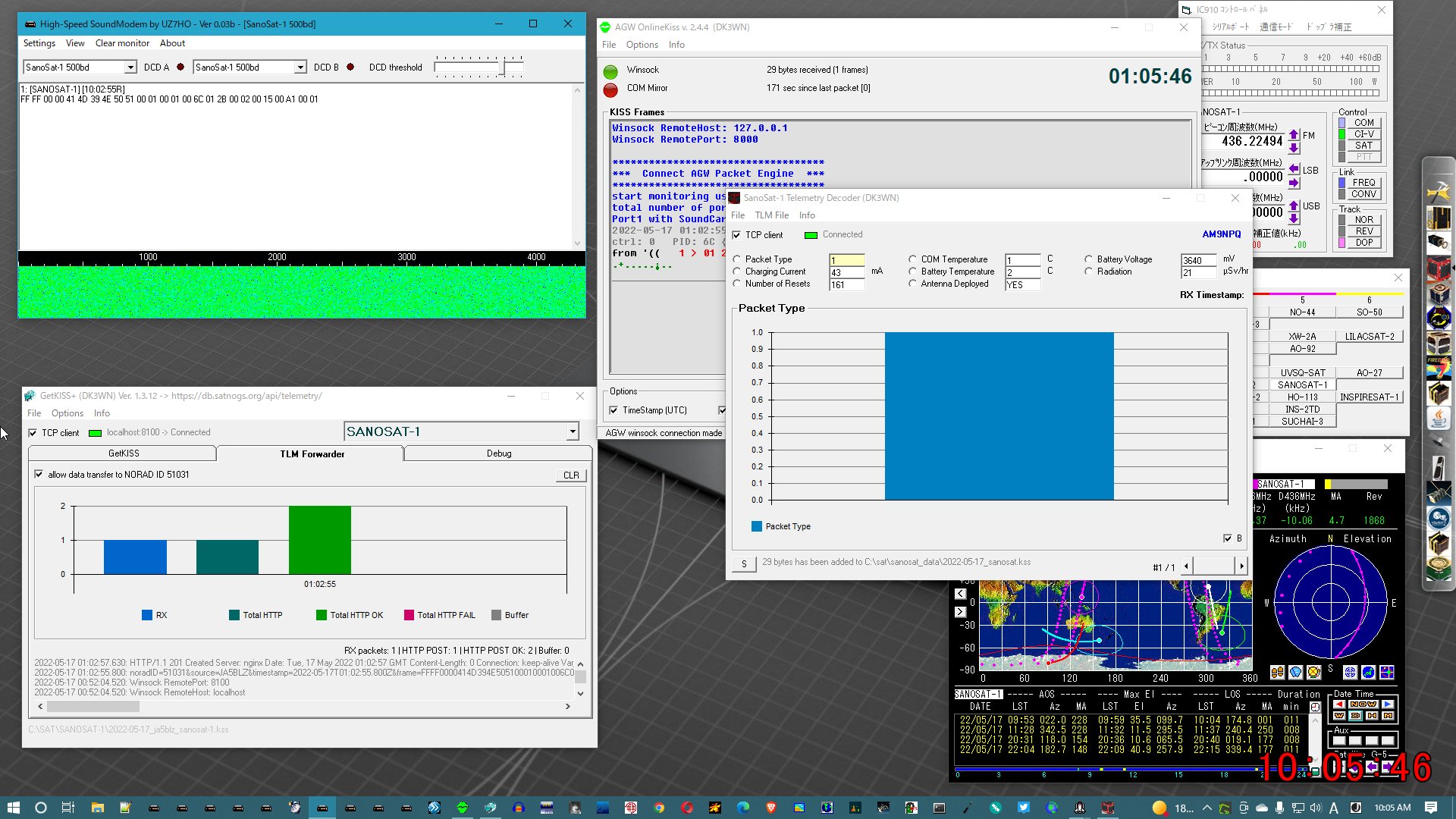Adjust the DCD threshold slider

tap(503, 67)
